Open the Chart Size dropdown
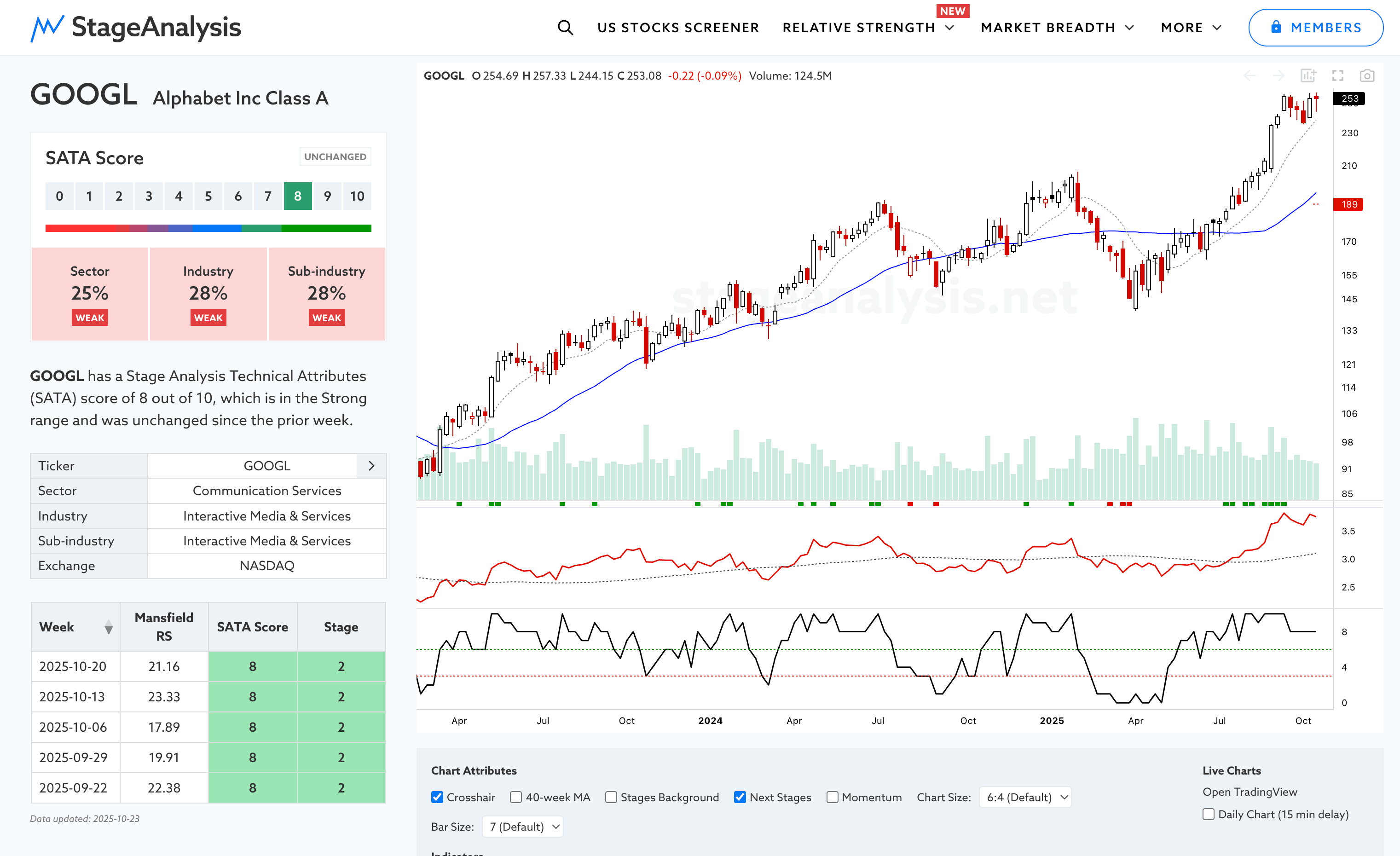1400x856 pixels. click(x=1026, y=797)
